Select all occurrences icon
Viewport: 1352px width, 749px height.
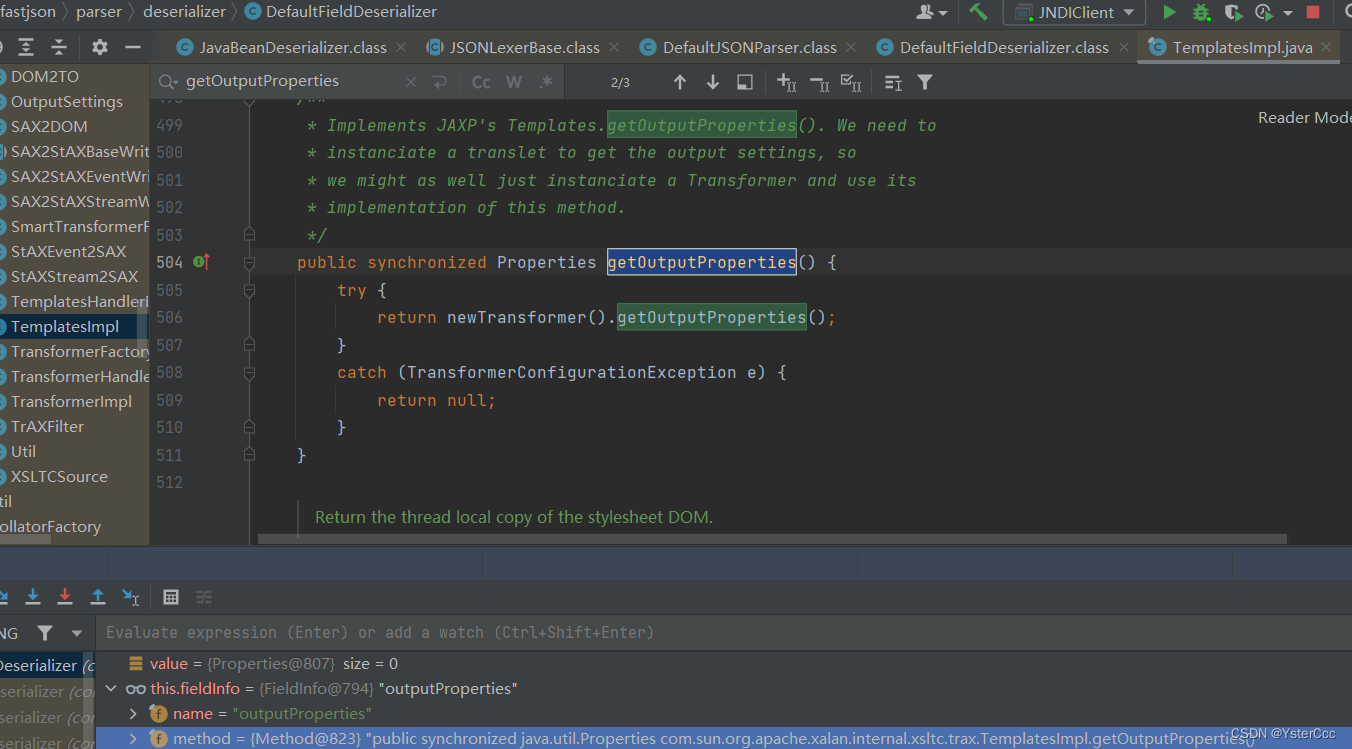pos(851,82)
